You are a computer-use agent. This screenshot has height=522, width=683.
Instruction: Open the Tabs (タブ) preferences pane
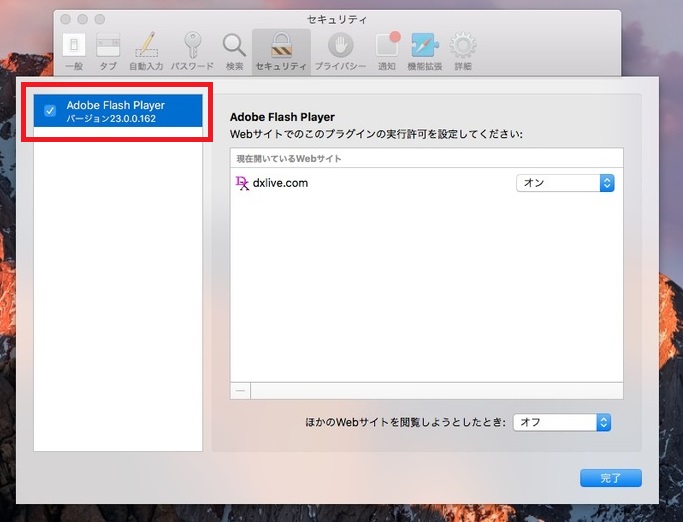pos(108,52)
